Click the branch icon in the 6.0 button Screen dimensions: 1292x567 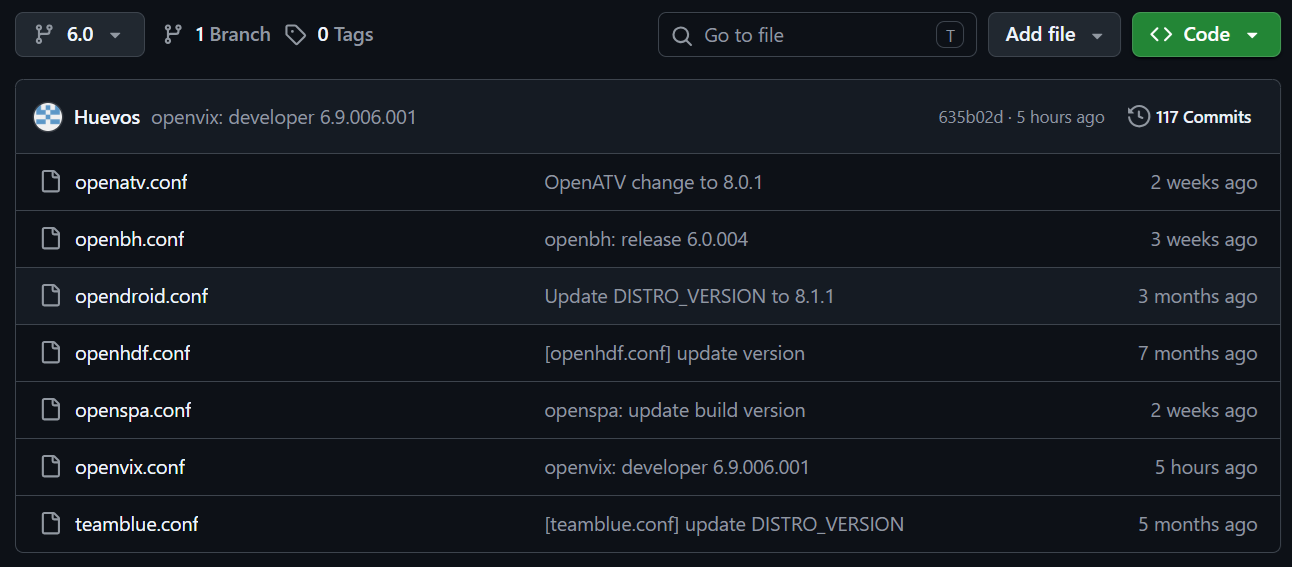43,34
